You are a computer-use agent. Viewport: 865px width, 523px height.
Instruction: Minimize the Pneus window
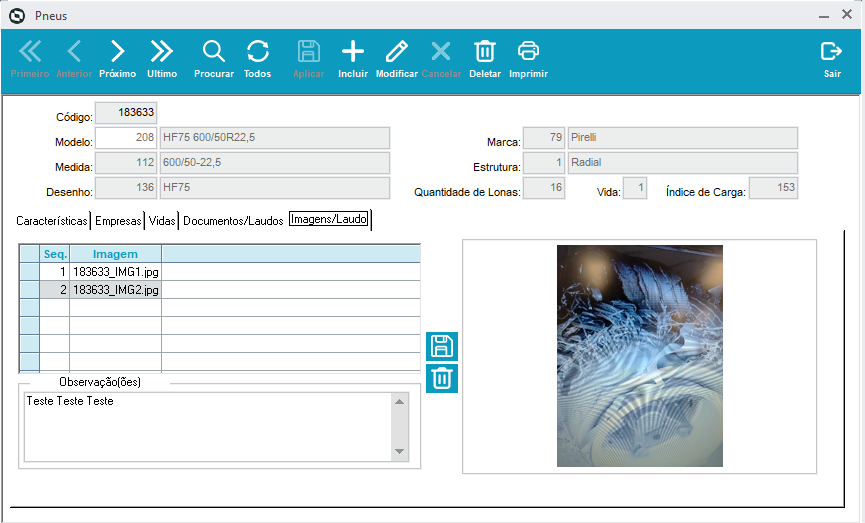pos(824,16)
